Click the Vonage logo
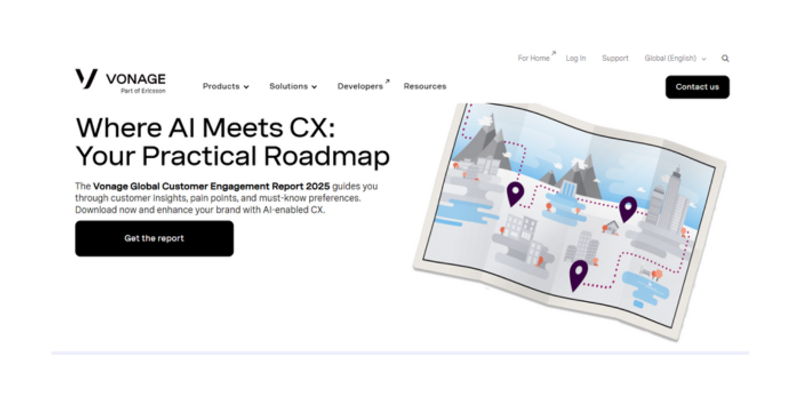The width and height of the screenshot is (800, 400). coord(120,81)
